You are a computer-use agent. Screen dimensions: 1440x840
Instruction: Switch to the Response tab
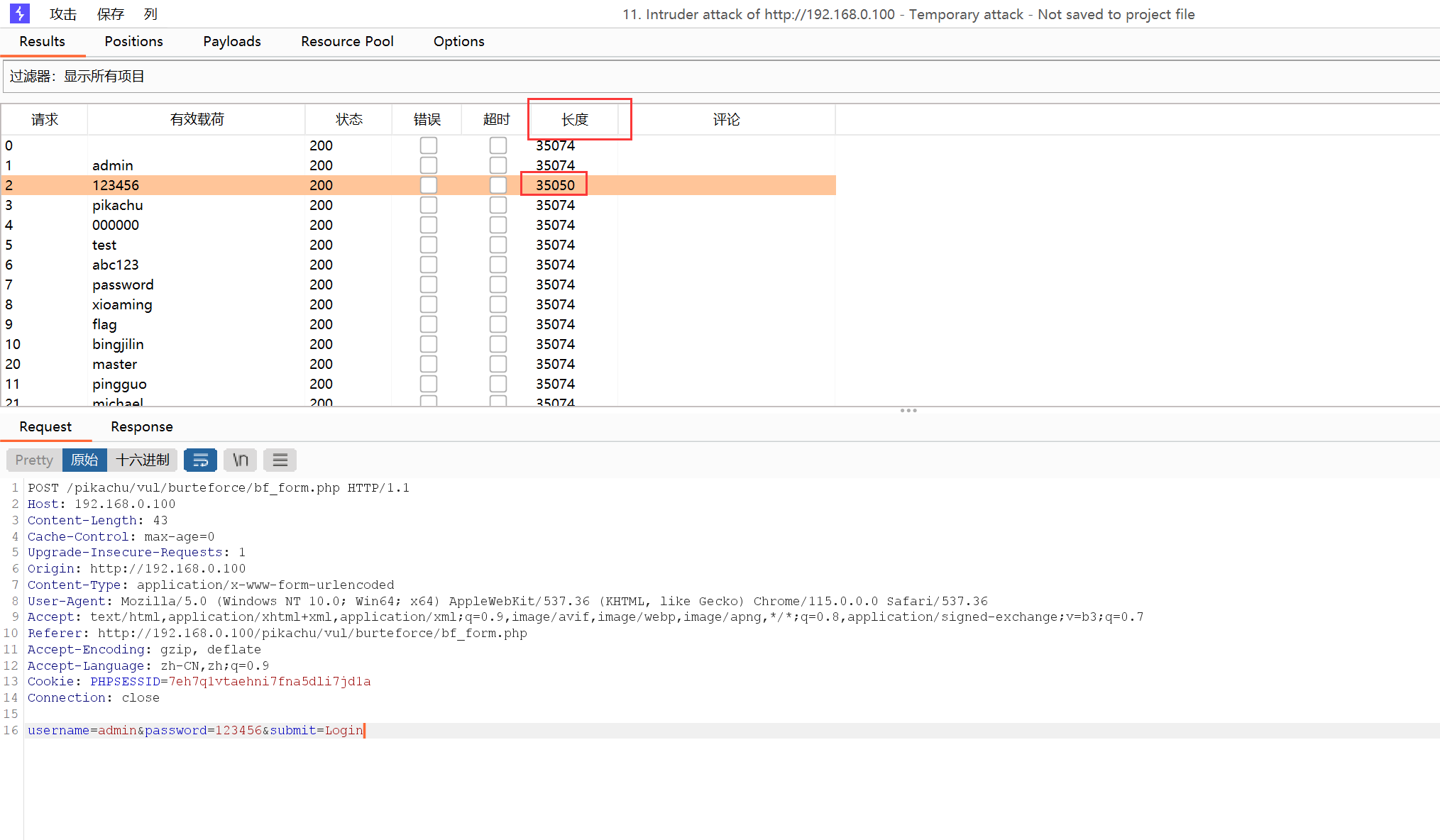(141, 426)
